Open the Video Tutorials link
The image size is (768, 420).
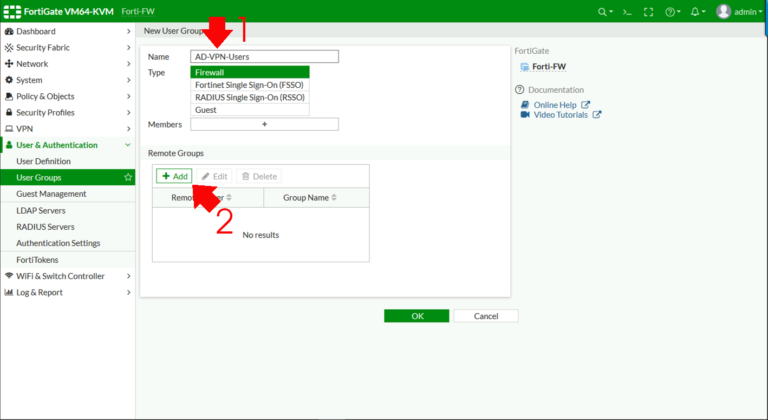click(560, 115)
